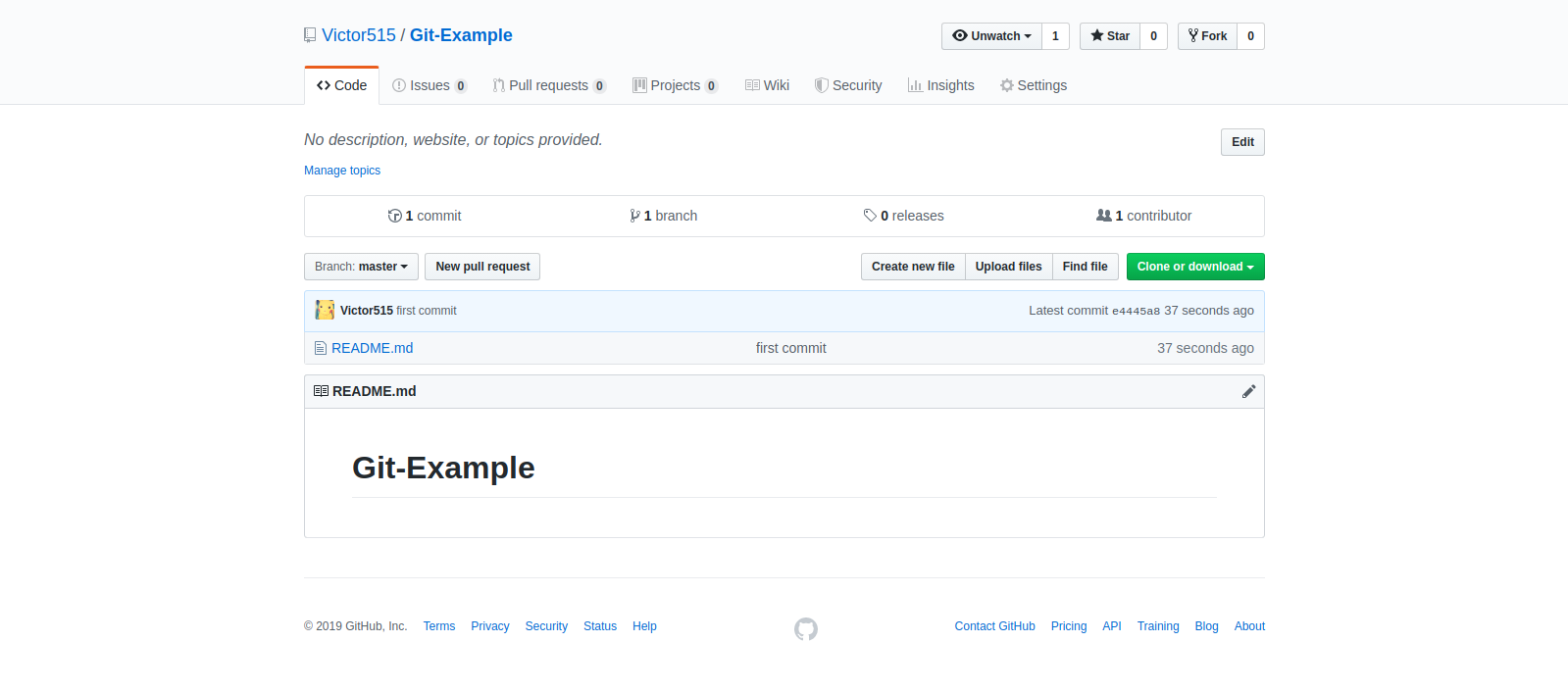Screen dimensions: 1568x692
Task: Click commit hash e4445a8
Action: pyautogui.click(x=1136, y=311)
